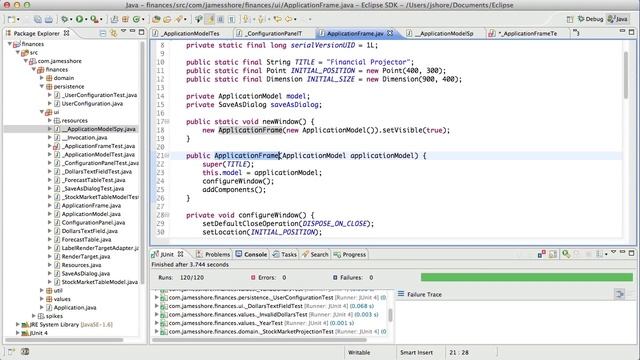Rerun tests in JUnit view

coord(566,254)
